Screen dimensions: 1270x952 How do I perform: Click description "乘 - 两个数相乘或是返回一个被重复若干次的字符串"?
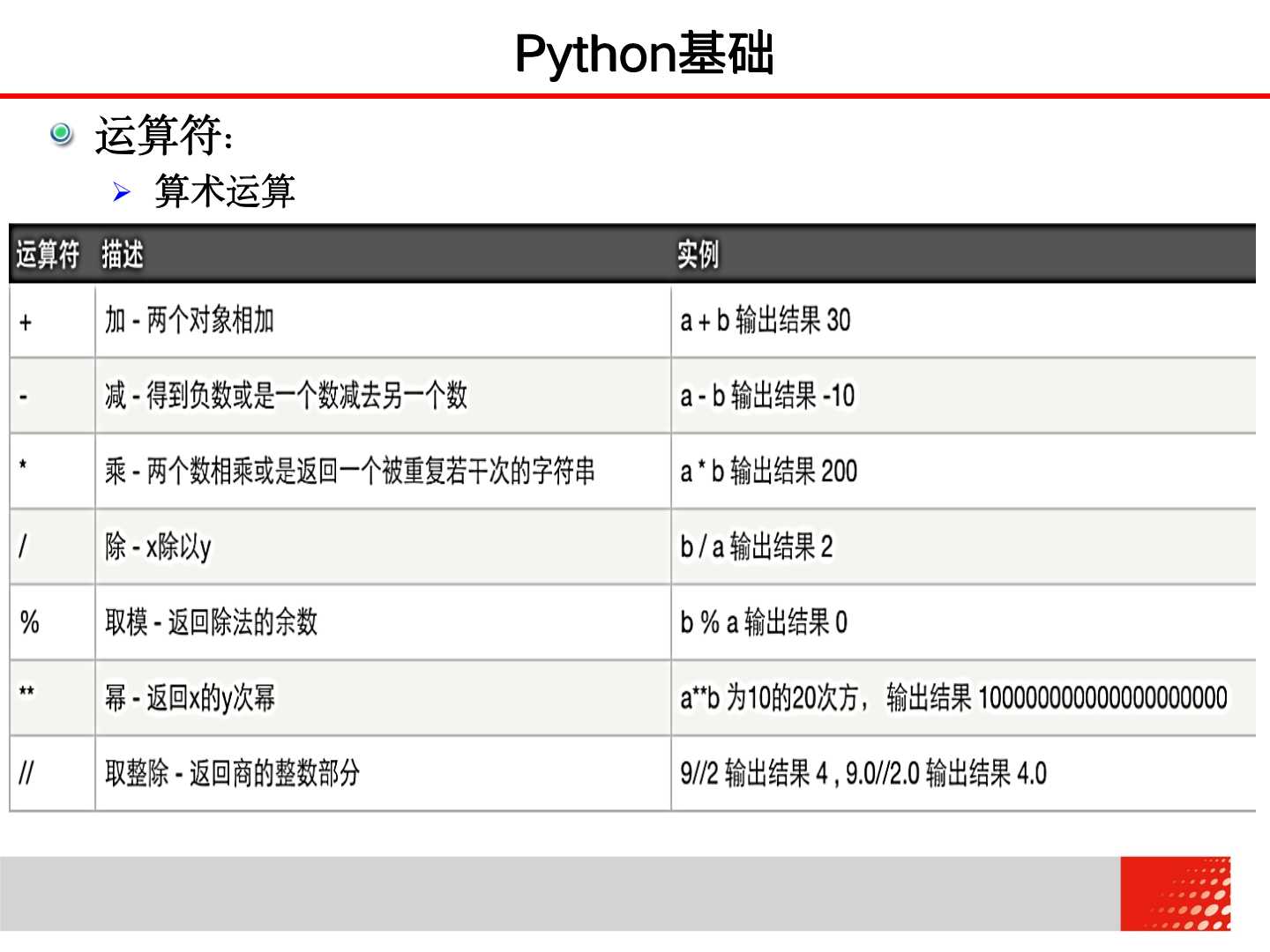(x=350, y=472)
